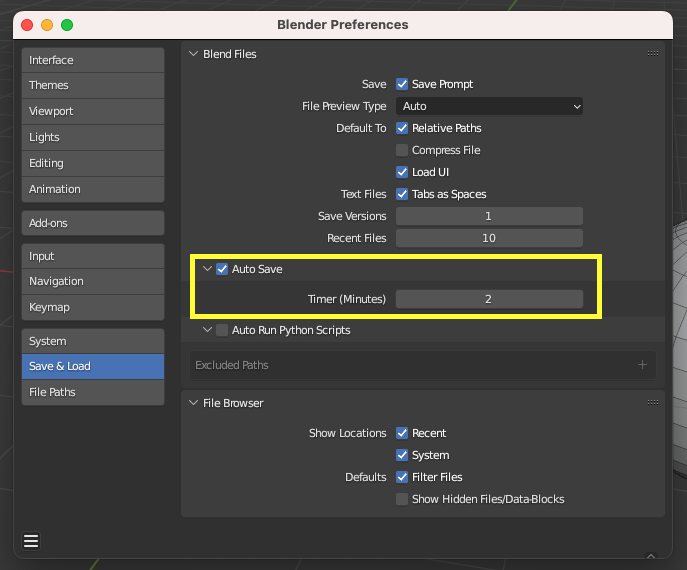Grab the Blend Files panel drag handle
The height and width of the screenshot is (570, 687).
(653, 53)
